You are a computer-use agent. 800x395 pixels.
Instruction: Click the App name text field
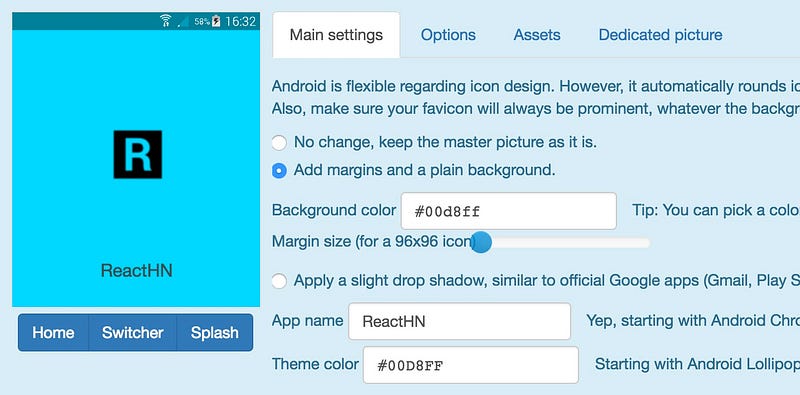pos(459,321)
